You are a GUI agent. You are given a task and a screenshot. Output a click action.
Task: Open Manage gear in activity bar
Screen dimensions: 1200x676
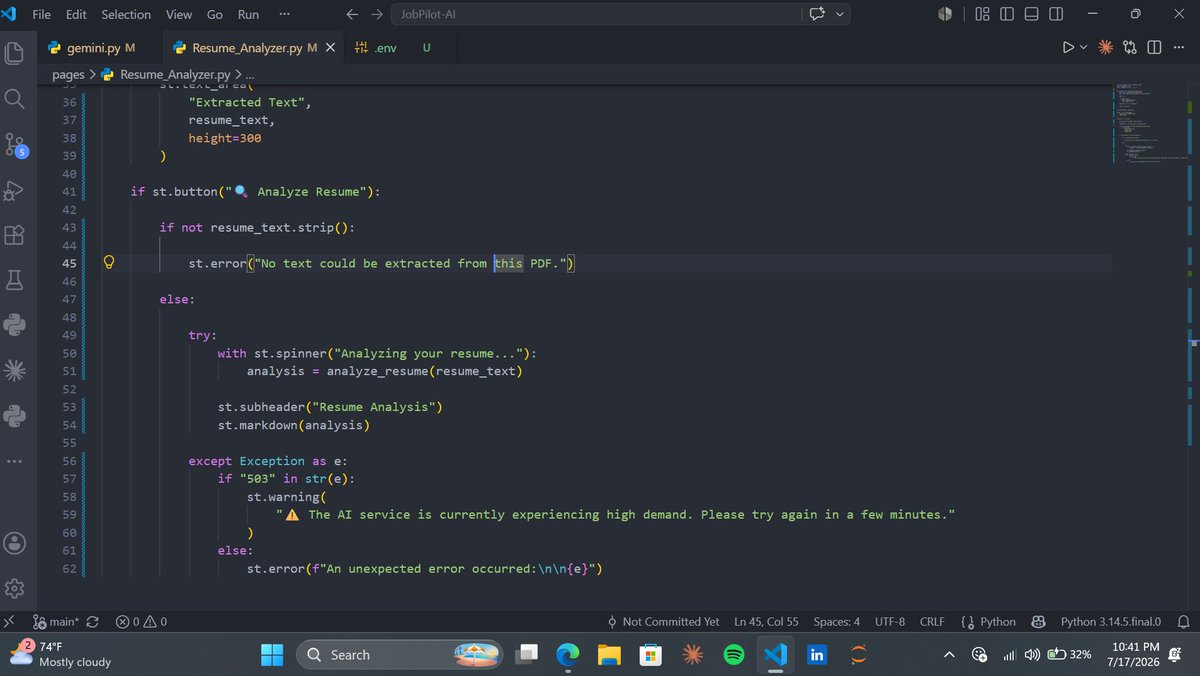pos(14,587)
